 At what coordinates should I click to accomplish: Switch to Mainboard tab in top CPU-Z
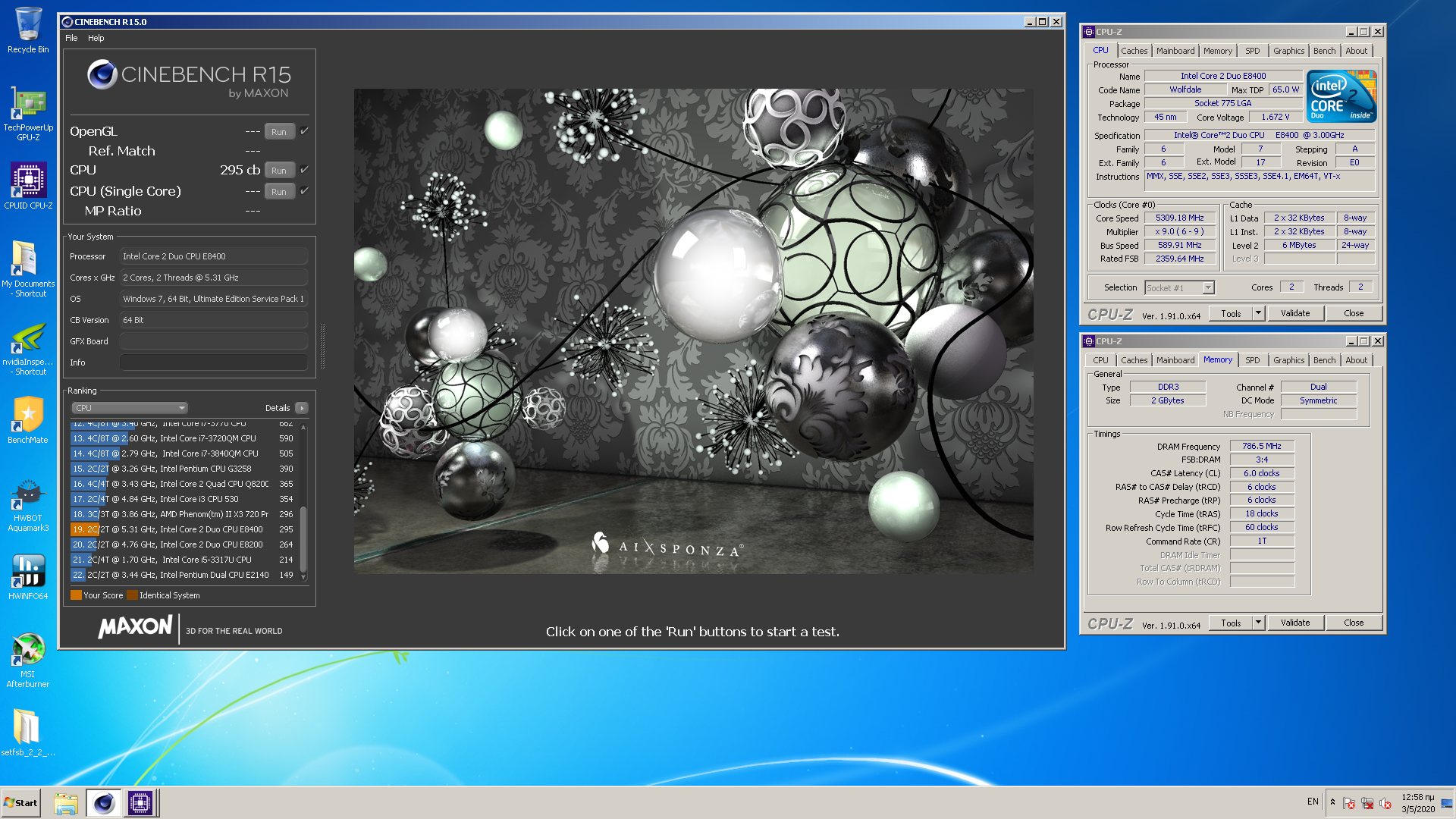[x=1175, y=51]
